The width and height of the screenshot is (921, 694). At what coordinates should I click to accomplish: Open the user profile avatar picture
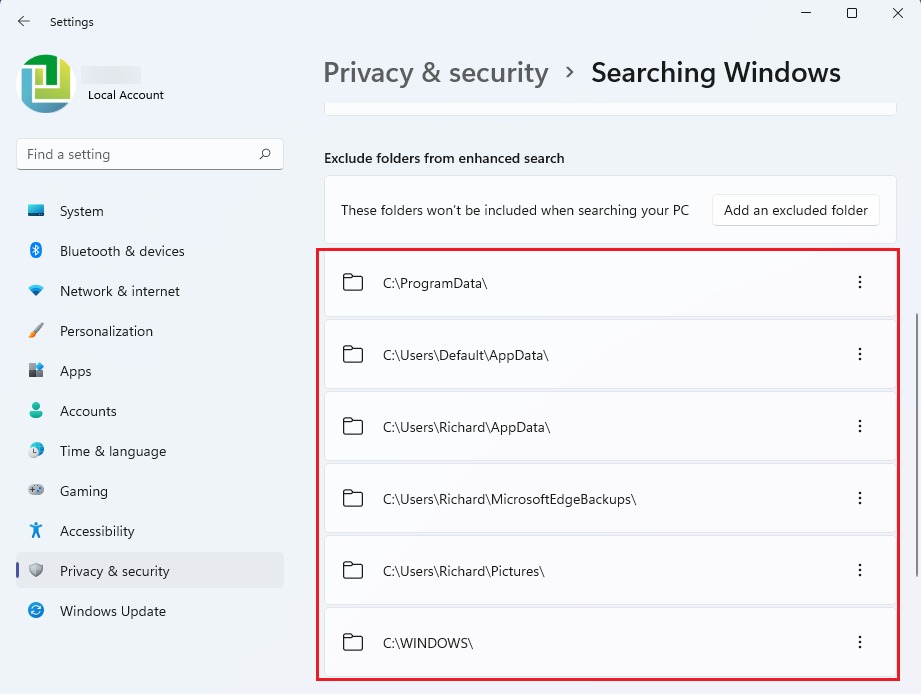[x=46, y=84]
